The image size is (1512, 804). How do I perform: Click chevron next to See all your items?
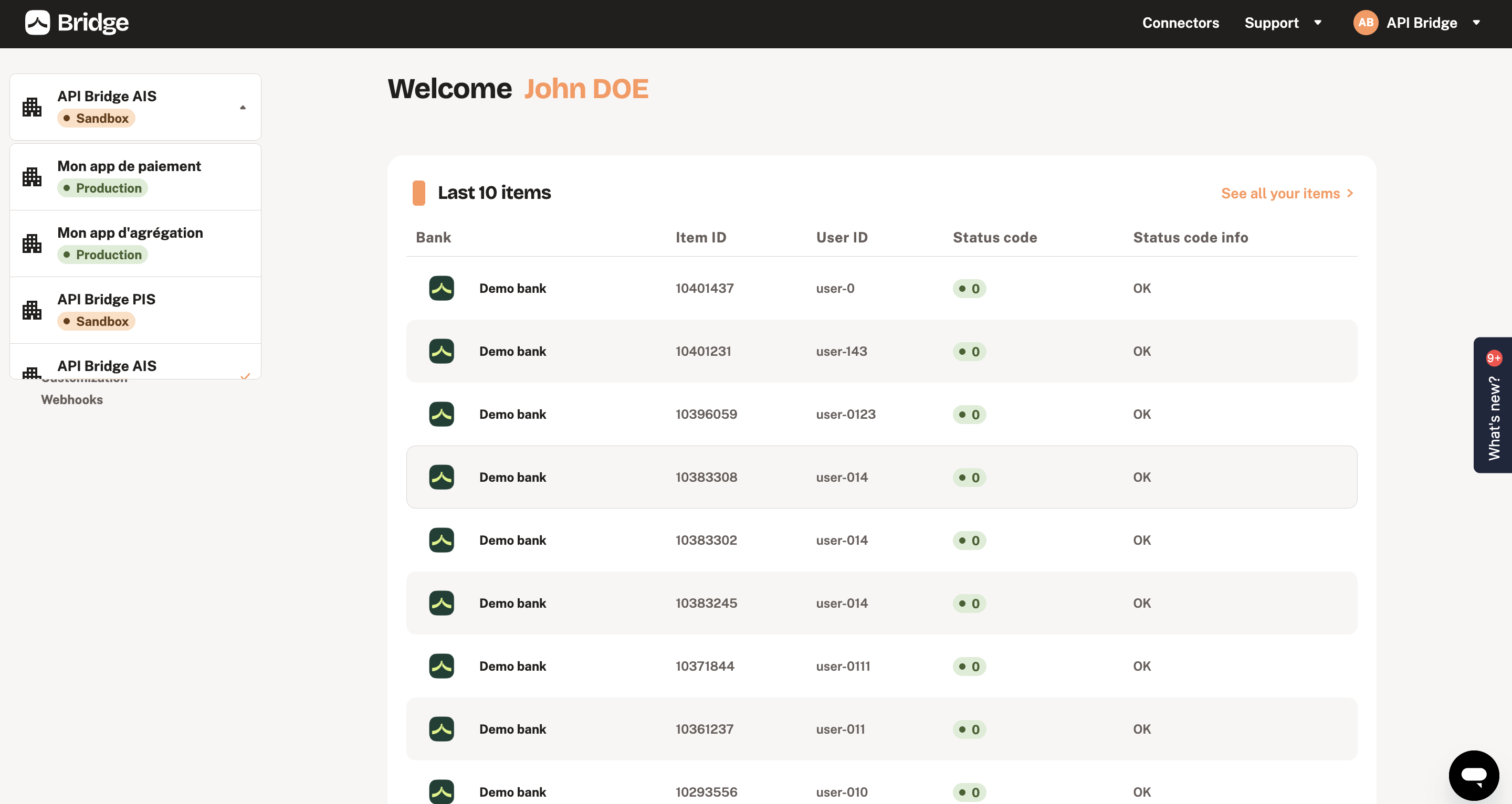tap(1350, 193)
